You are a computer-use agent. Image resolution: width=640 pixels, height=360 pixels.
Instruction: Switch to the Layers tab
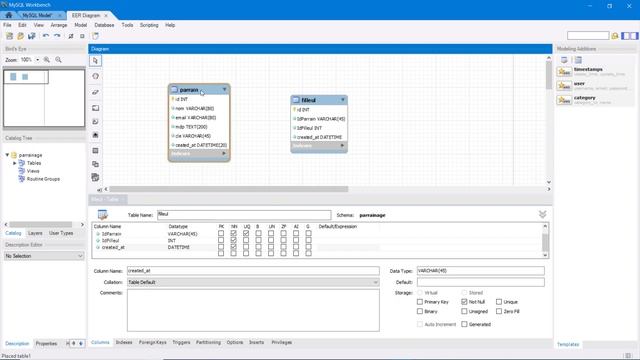click(35, 233)
